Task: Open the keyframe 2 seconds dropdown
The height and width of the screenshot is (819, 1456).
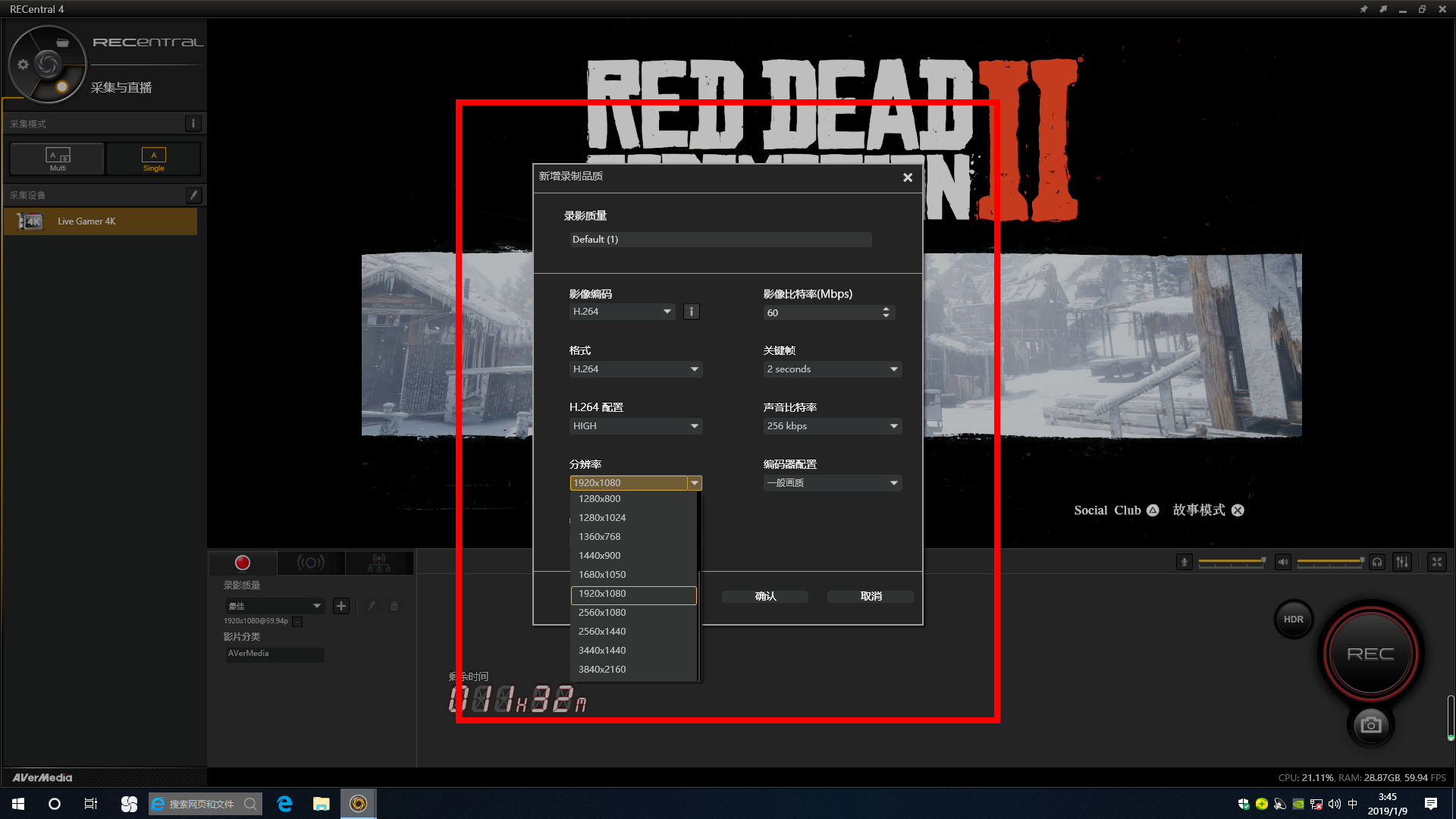Action: pyautogui.click(x=832, y=369)
